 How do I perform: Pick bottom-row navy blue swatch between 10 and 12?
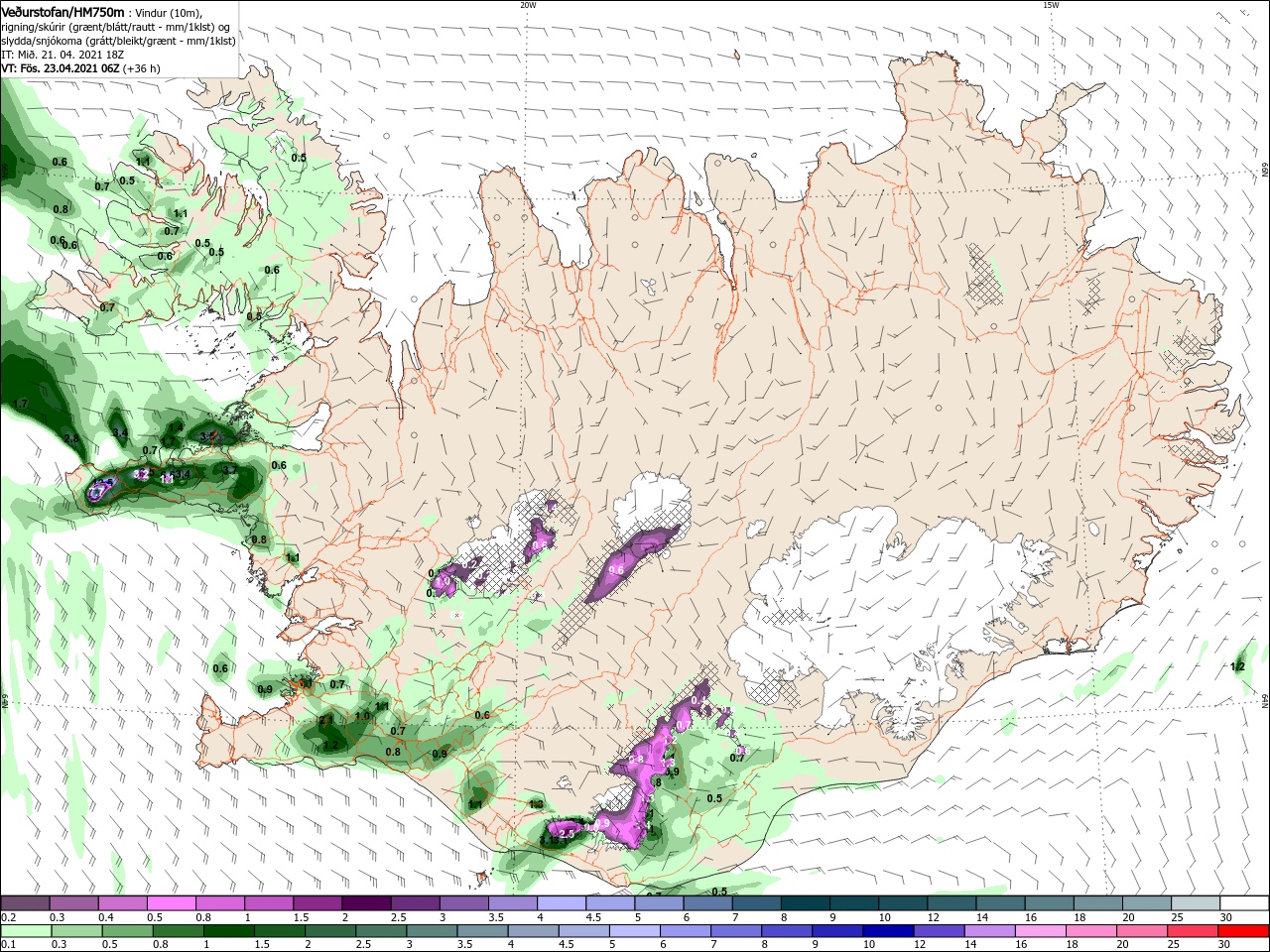click(889, 931)
